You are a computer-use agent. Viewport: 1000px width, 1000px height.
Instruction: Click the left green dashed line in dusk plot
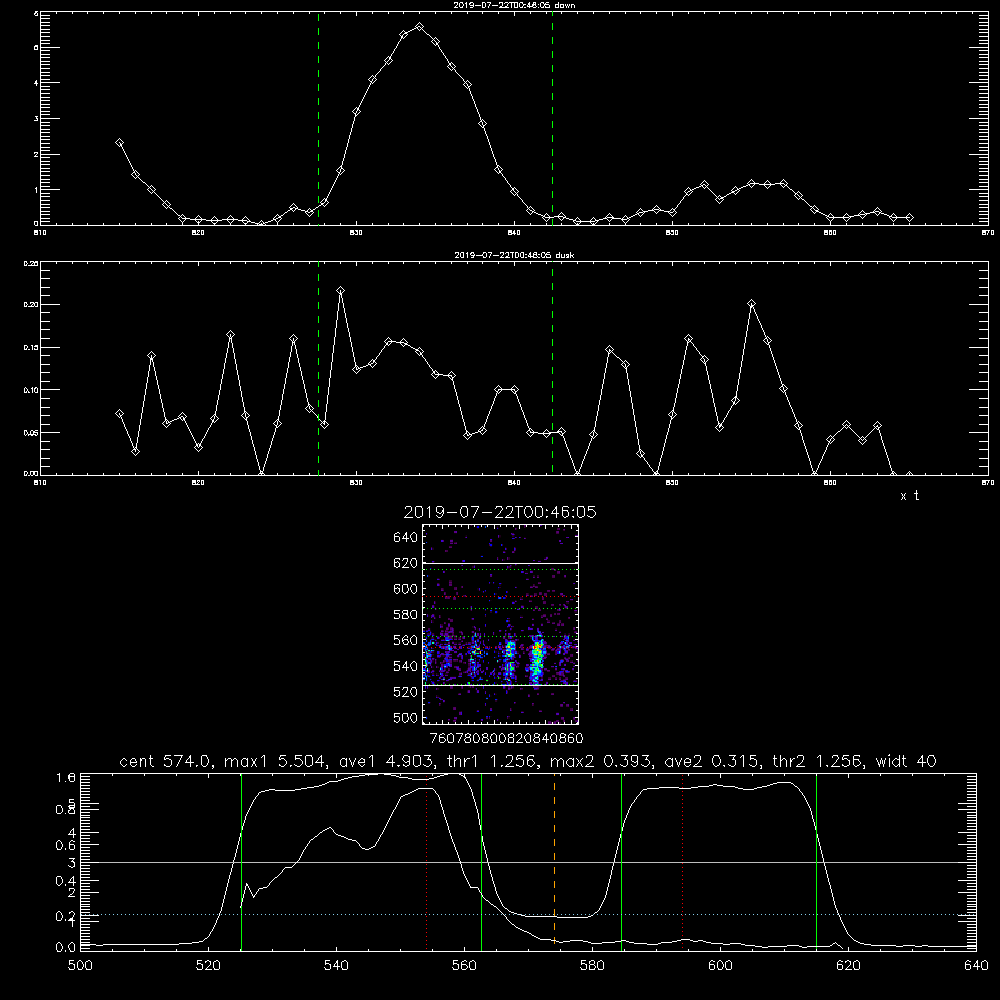(318, 368)
